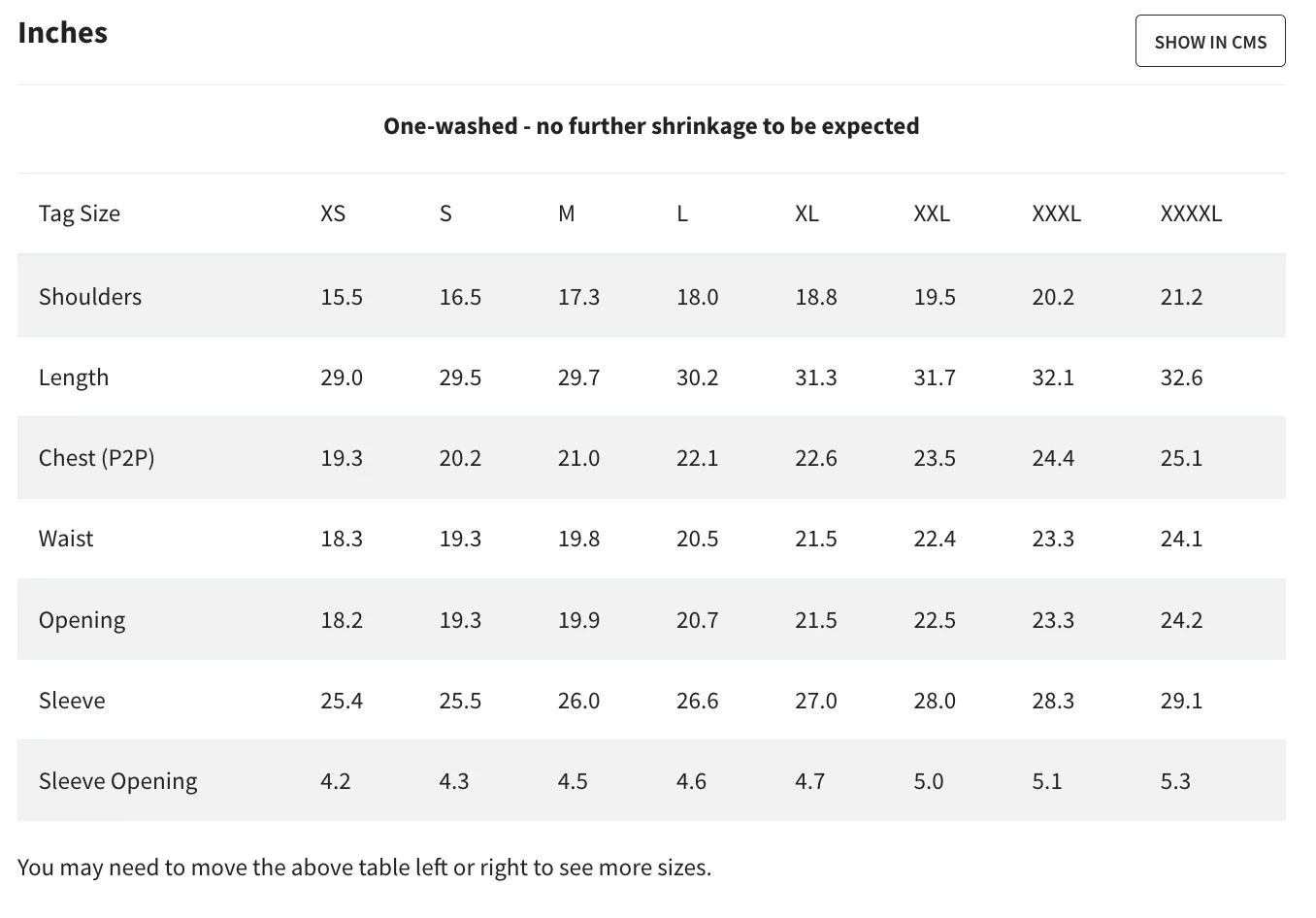Screen dimensions: 1316x918
Task: Click the Opening row label
Action: click(x=82, y=620)
